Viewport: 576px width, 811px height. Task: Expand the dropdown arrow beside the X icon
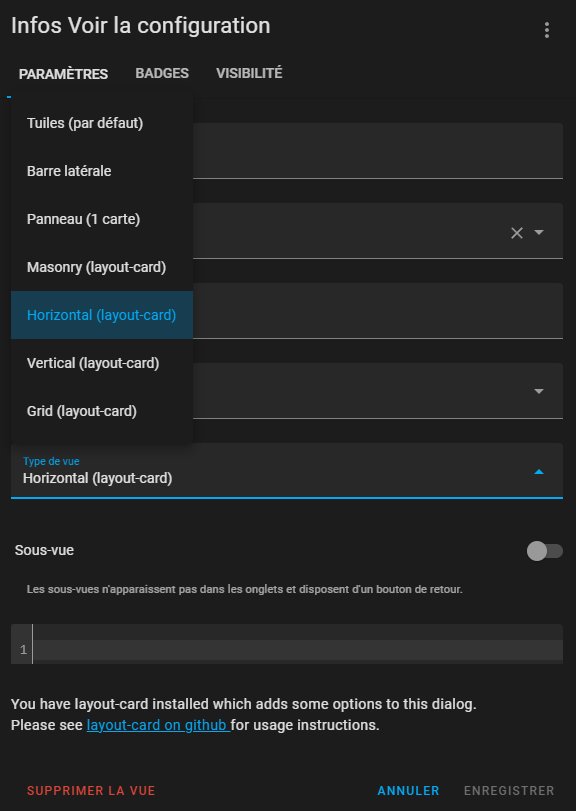tap(539, 233)
